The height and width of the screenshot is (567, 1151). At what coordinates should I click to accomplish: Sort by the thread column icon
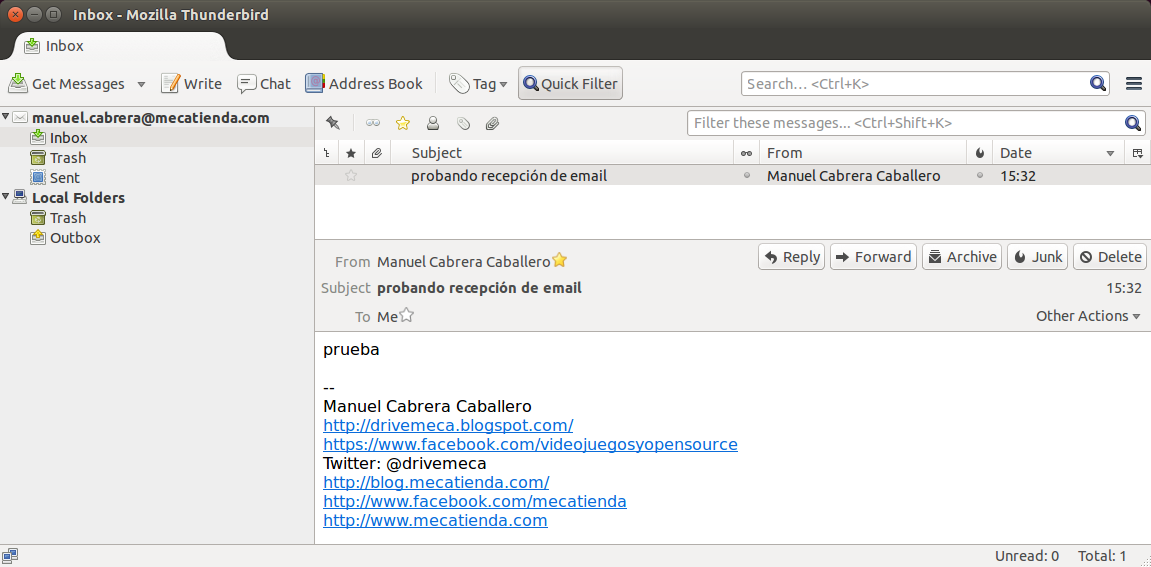point(326,153)
